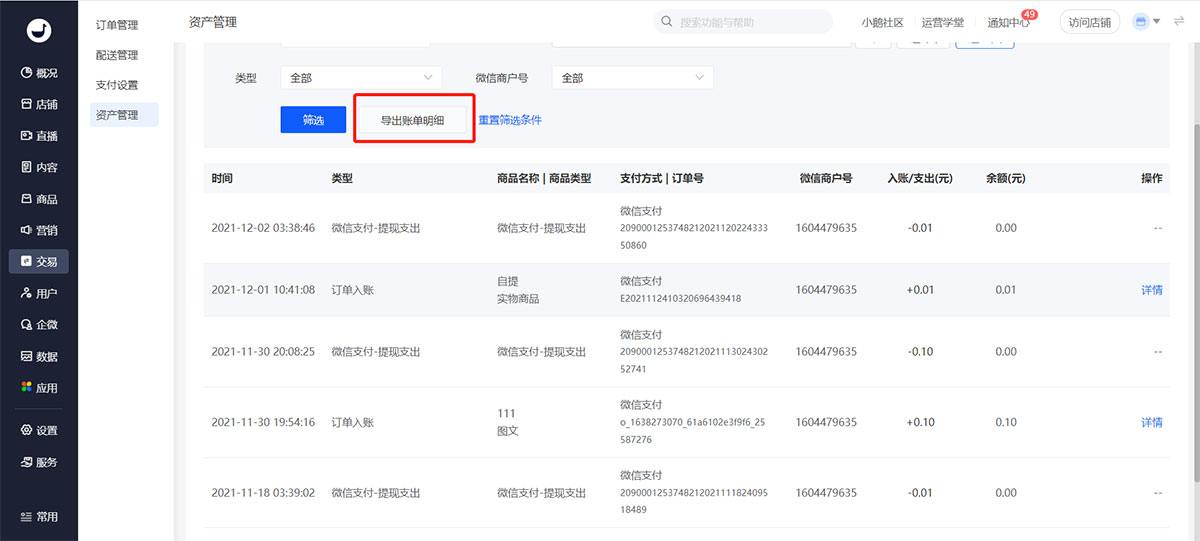Open the account avatar dropdown menu
Screen dimensions: 1200x541
point(1146,21)
